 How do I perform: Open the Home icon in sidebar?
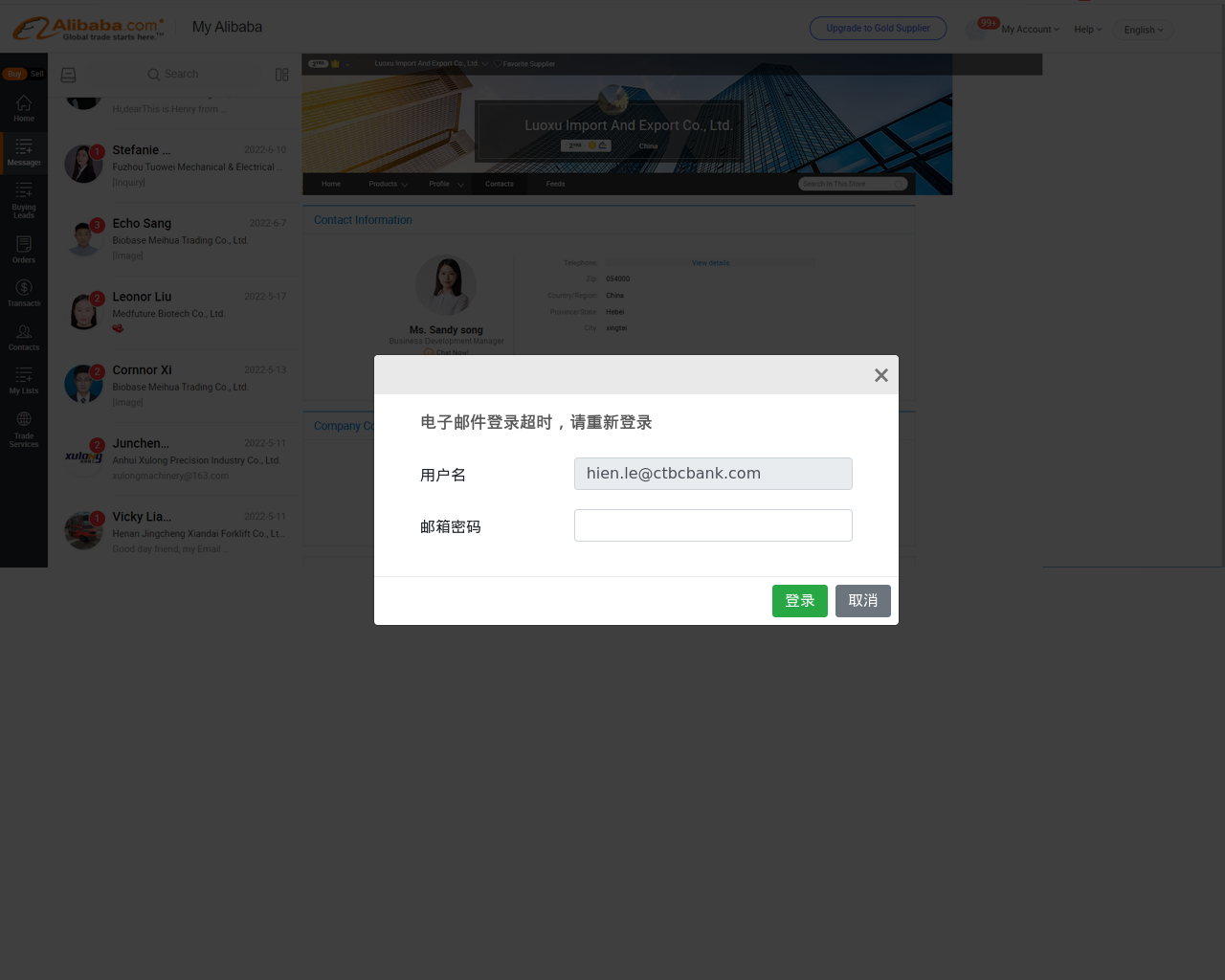[x=24, y=108]
